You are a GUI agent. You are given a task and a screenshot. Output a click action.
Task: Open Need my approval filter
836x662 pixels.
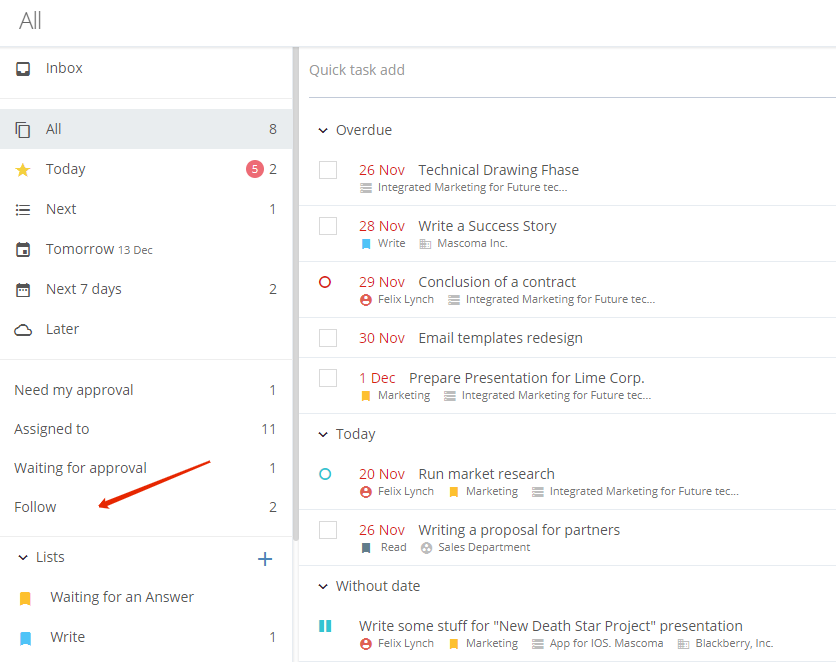146,390
